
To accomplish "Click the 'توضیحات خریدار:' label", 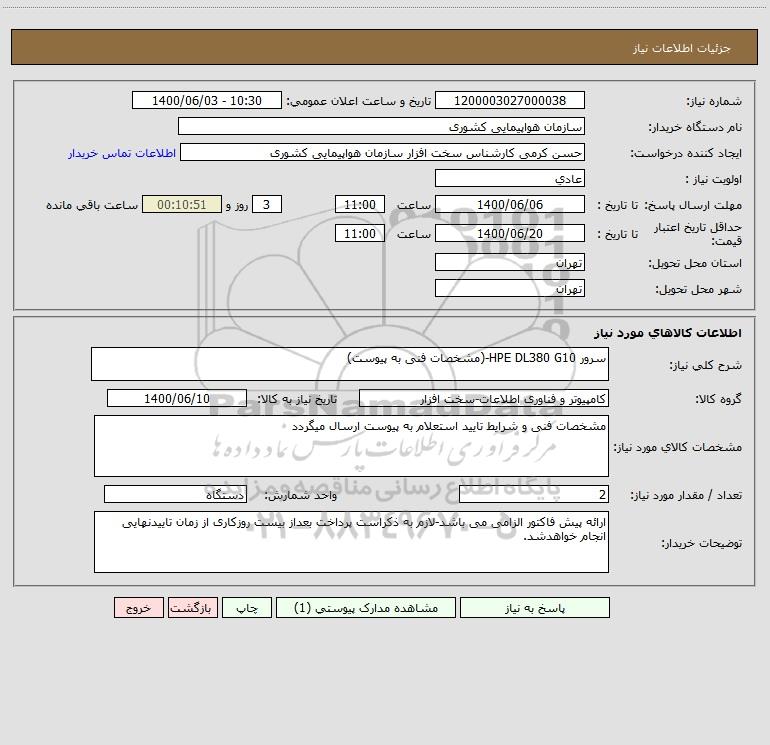I will (x=701, y=543).
